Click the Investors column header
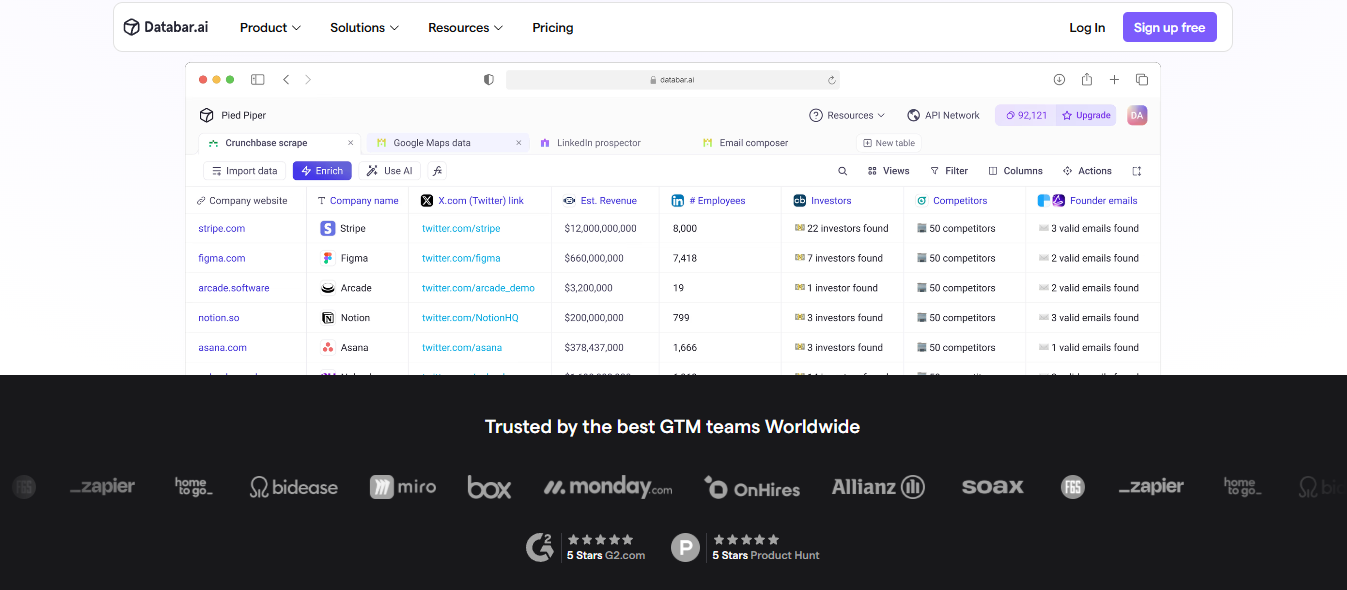1347x590 pixels. point(822,201)
